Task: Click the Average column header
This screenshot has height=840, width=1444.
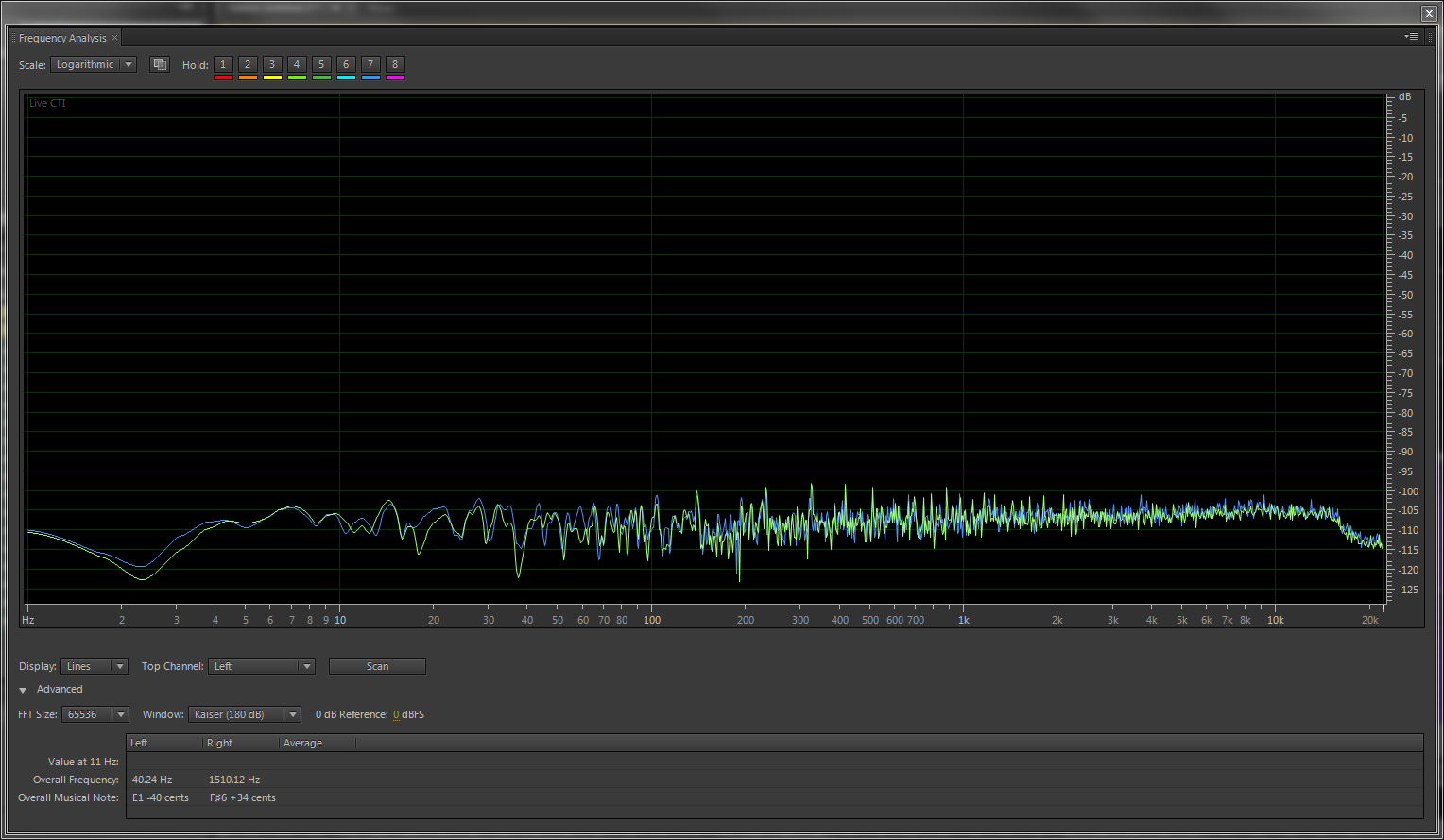Action: [318, 743]
